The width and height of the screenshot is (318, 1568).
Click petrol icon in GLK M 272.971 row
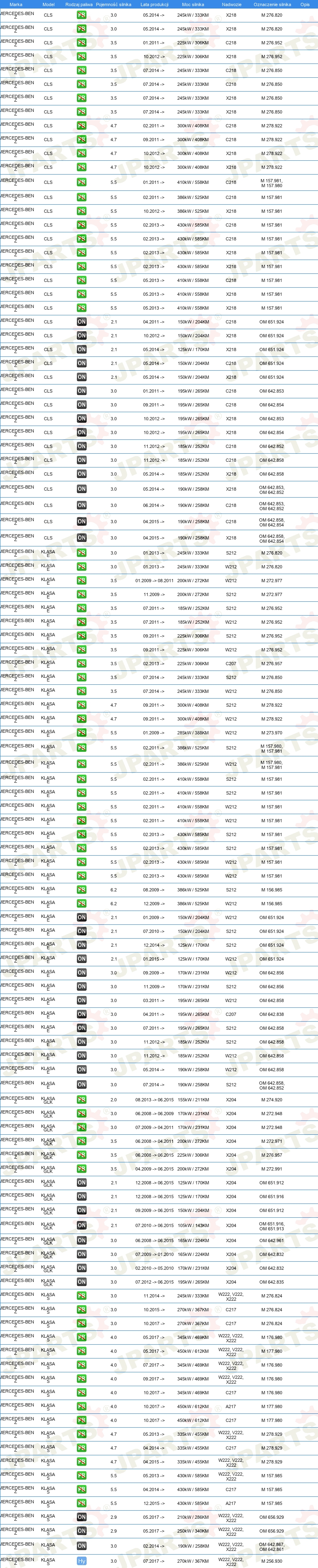pyautogui.click(x=81, y=1141)
